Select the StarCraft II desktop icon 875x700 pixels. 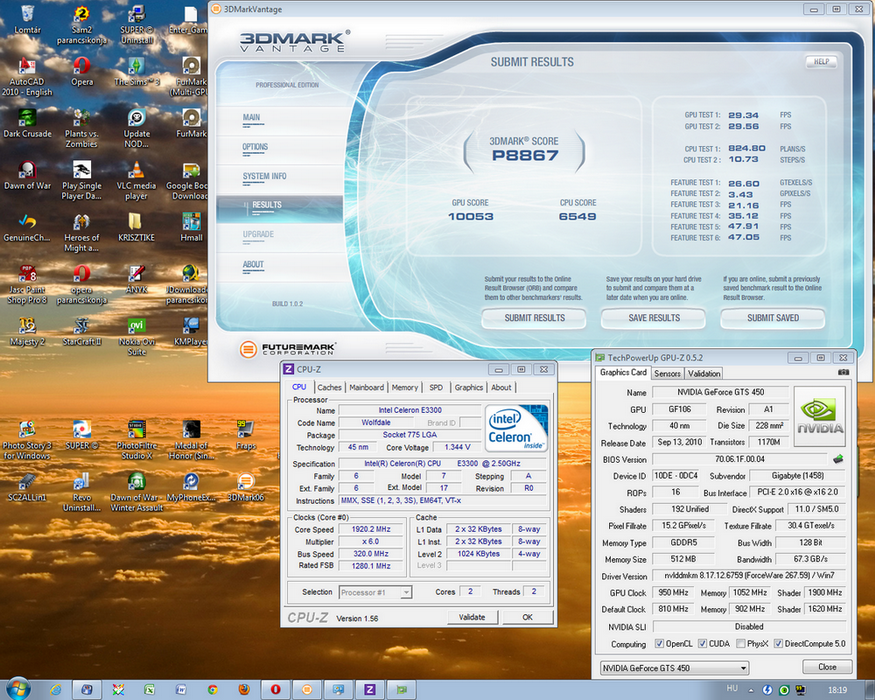tap(81, 330)
